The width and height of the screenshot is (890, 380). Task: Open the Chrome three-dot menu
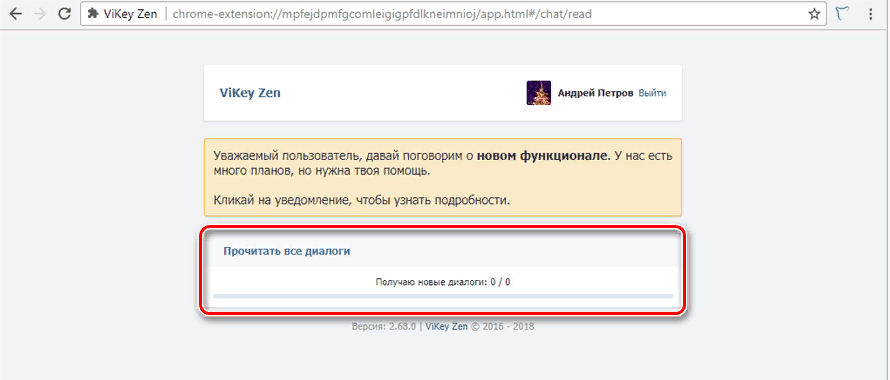pos(871,14)
